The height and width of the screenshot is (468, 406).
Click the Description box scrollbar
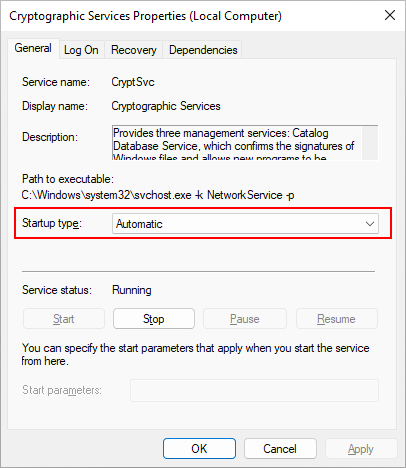[370, 143]
